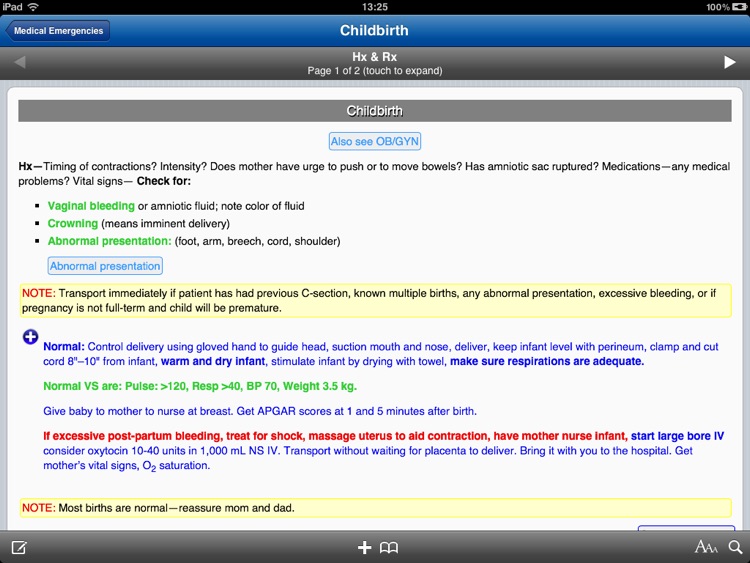This screenshot has height=563, width=750.
Task: Tap the Normal VS are: Pulse line
Action: (200, 386)
